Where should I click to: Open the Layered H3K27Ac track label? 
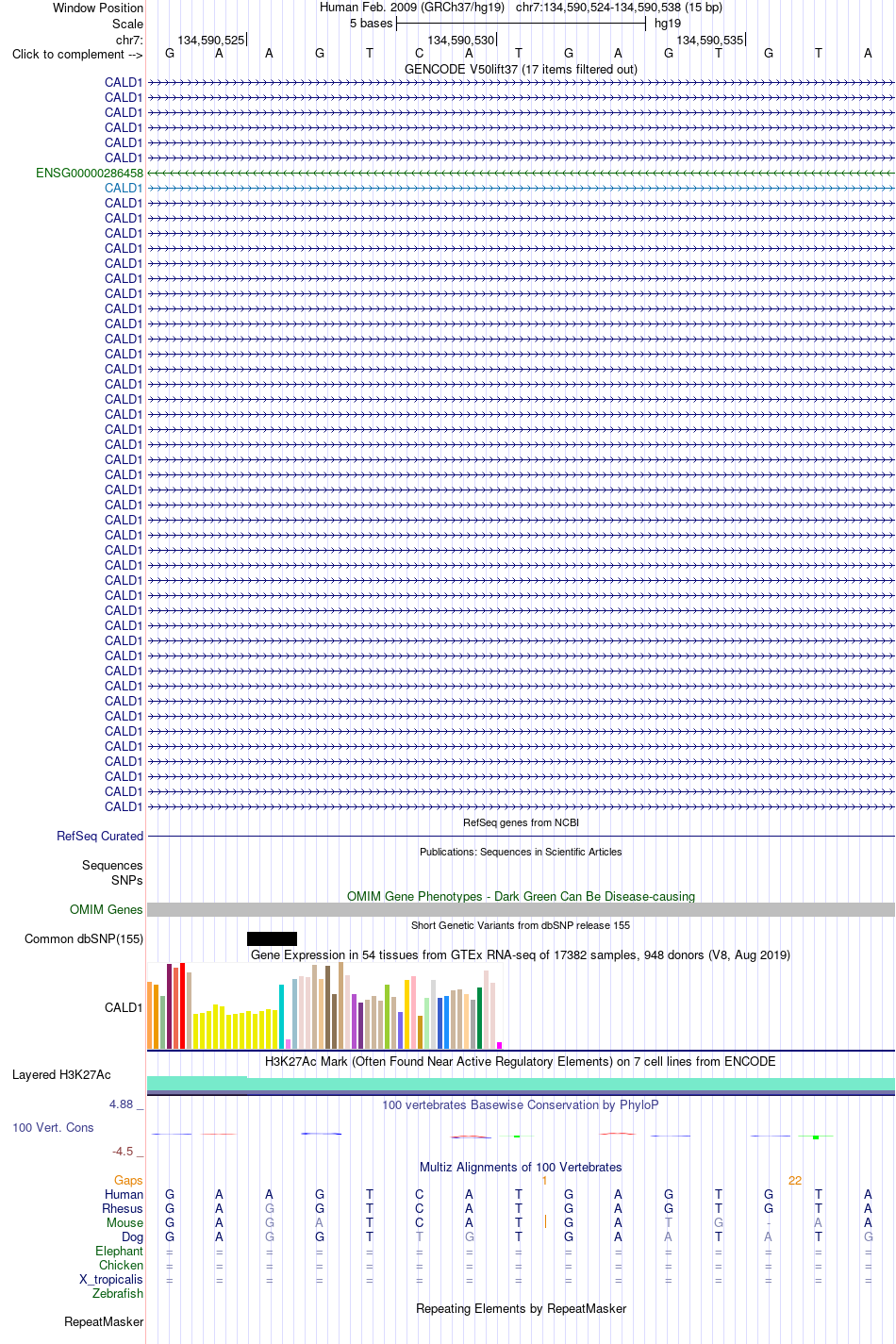pyautogui.click(x=61, y=1074)
